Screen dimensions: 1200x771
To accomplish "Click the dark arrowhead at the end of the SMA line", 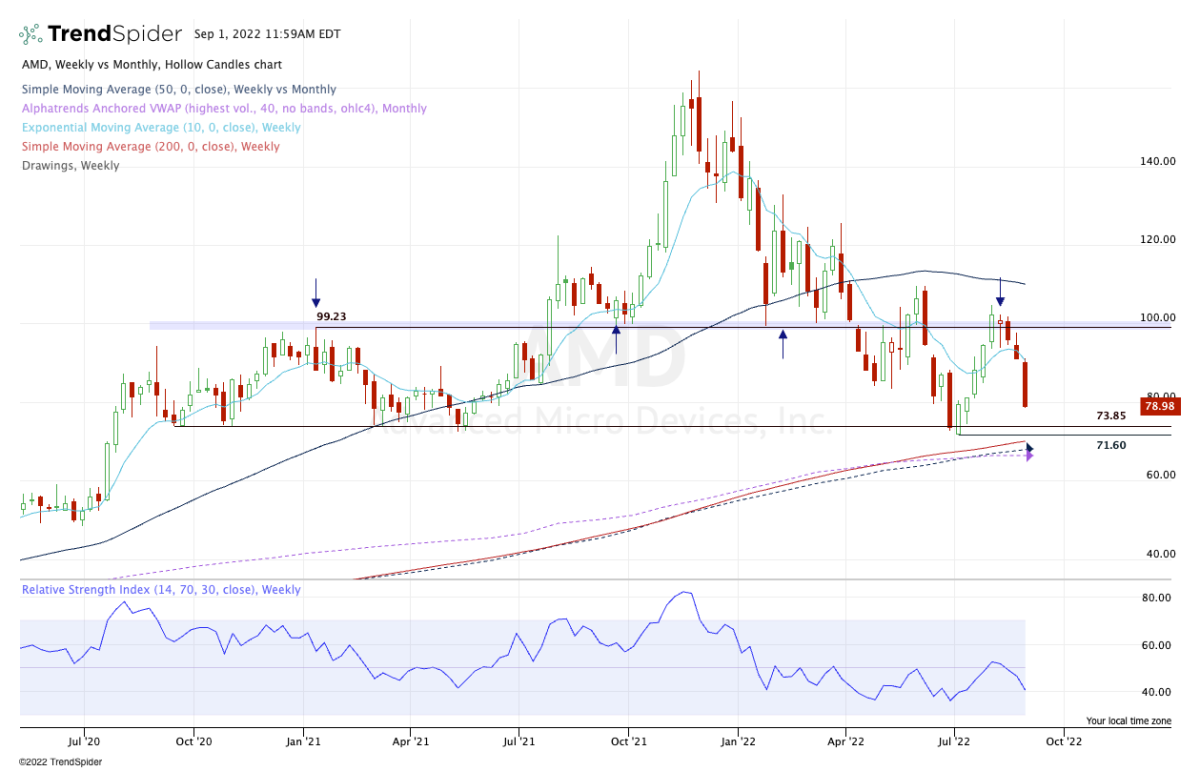I will tap(1029, 446).
